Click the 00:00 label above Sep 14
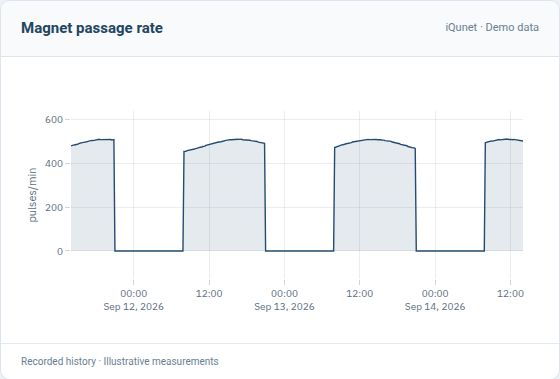 pos(435,294)
